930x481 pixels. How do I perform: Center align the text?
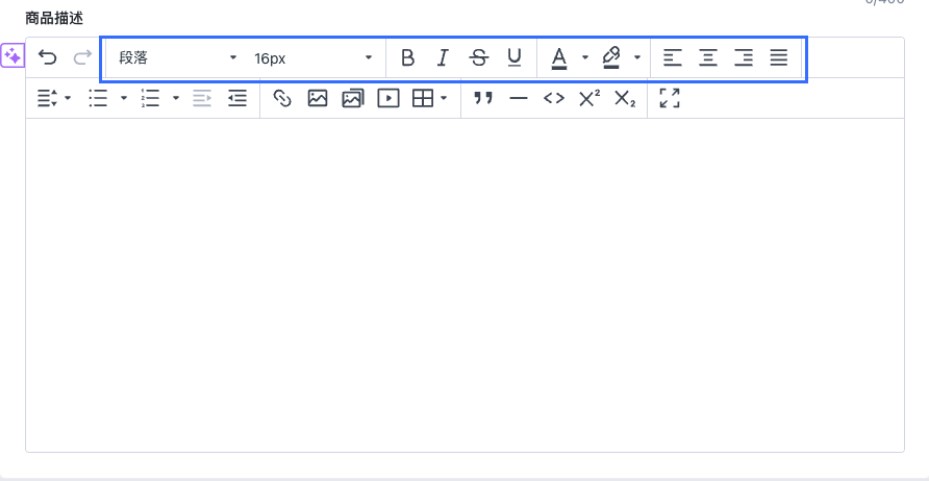click(708, 58)
